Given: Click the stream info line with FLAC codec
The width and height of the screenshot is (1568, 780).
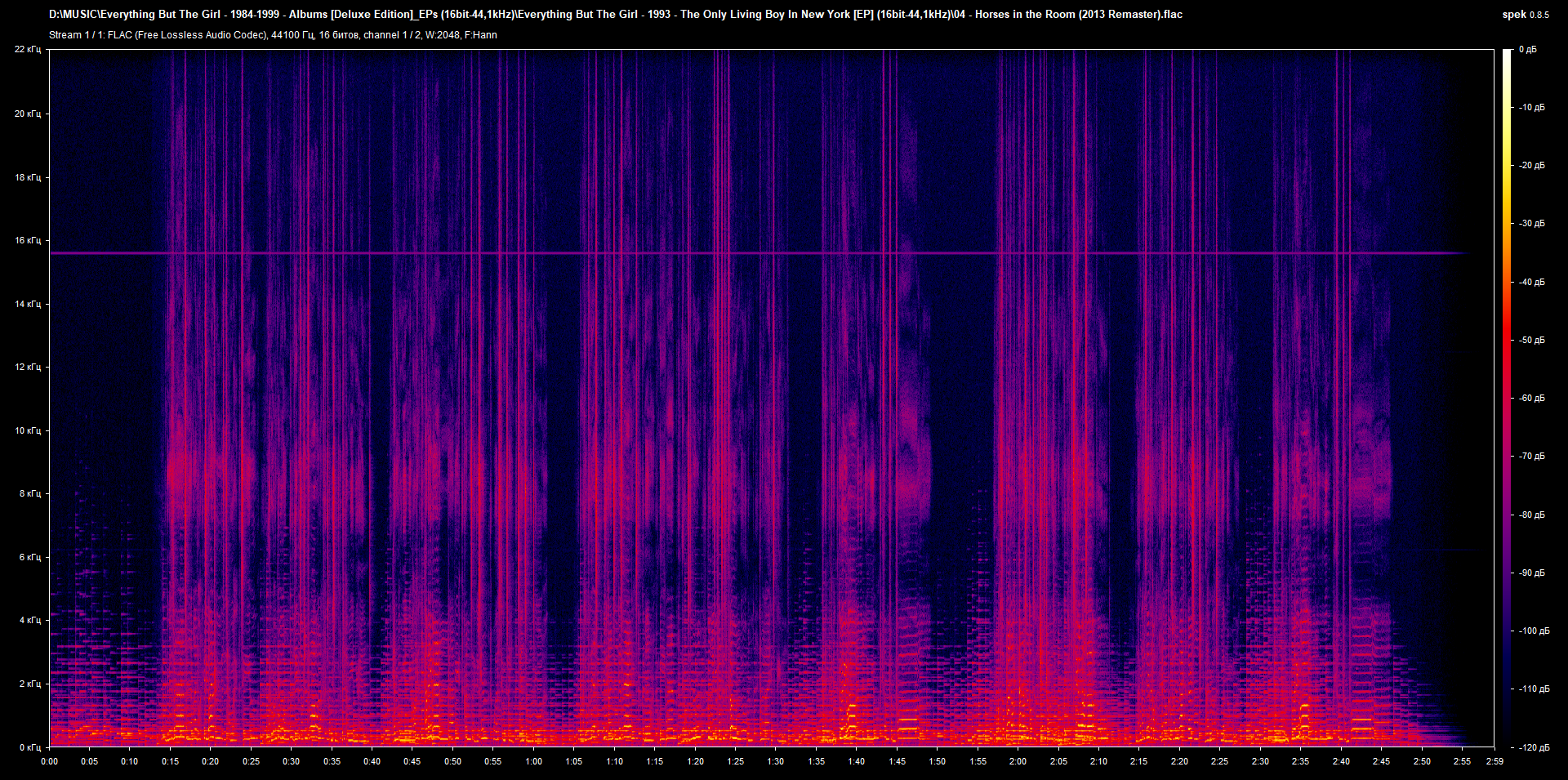Looking at the screenshot, I should click(x=273, y=35).
